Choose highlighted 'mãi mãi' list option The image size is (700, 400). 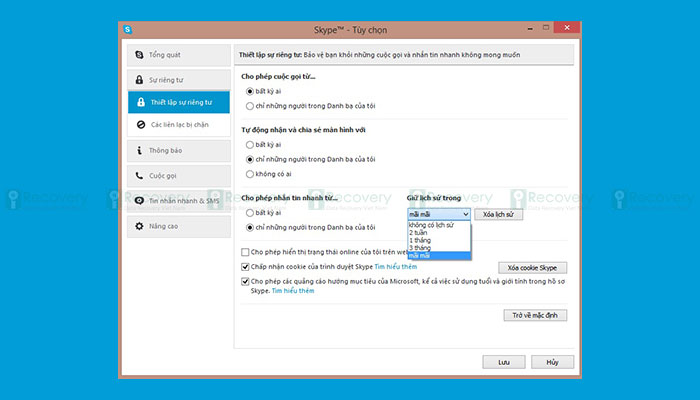coord(439,255)
